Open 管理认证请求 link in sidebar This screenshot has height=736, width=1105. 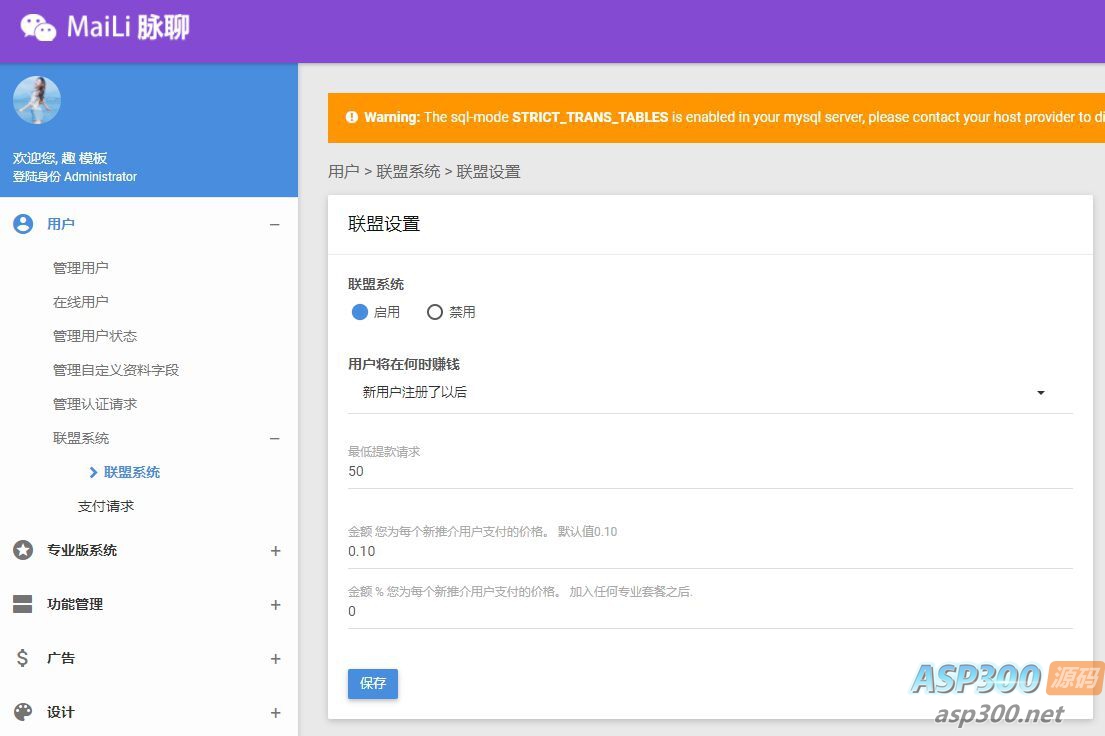pyautogui.click(x=95, y=404)
